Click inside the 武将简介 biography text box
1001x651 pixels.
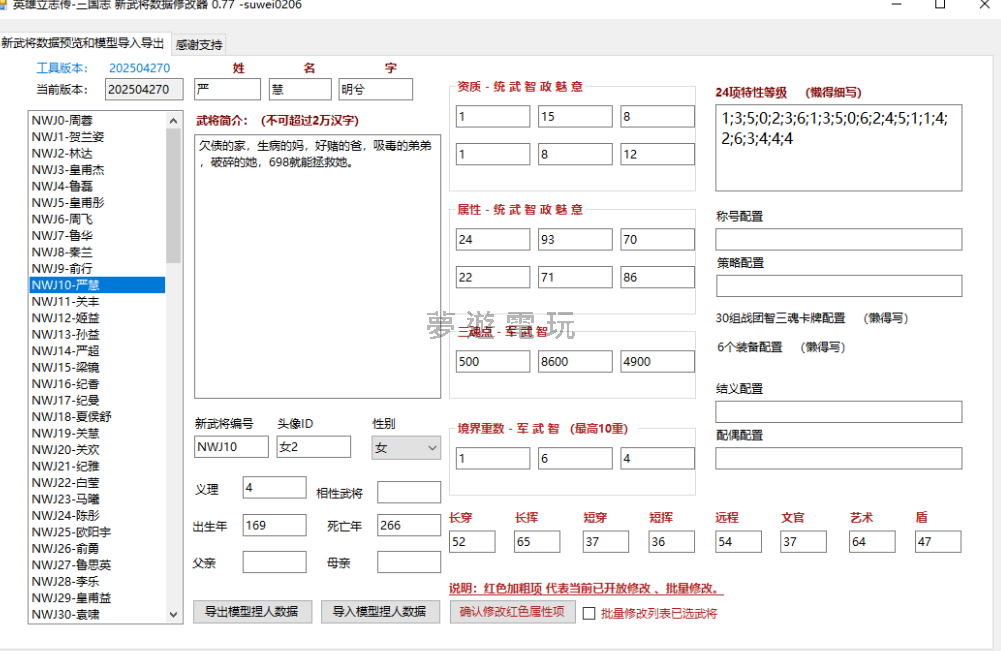click(x=317, y=265)
